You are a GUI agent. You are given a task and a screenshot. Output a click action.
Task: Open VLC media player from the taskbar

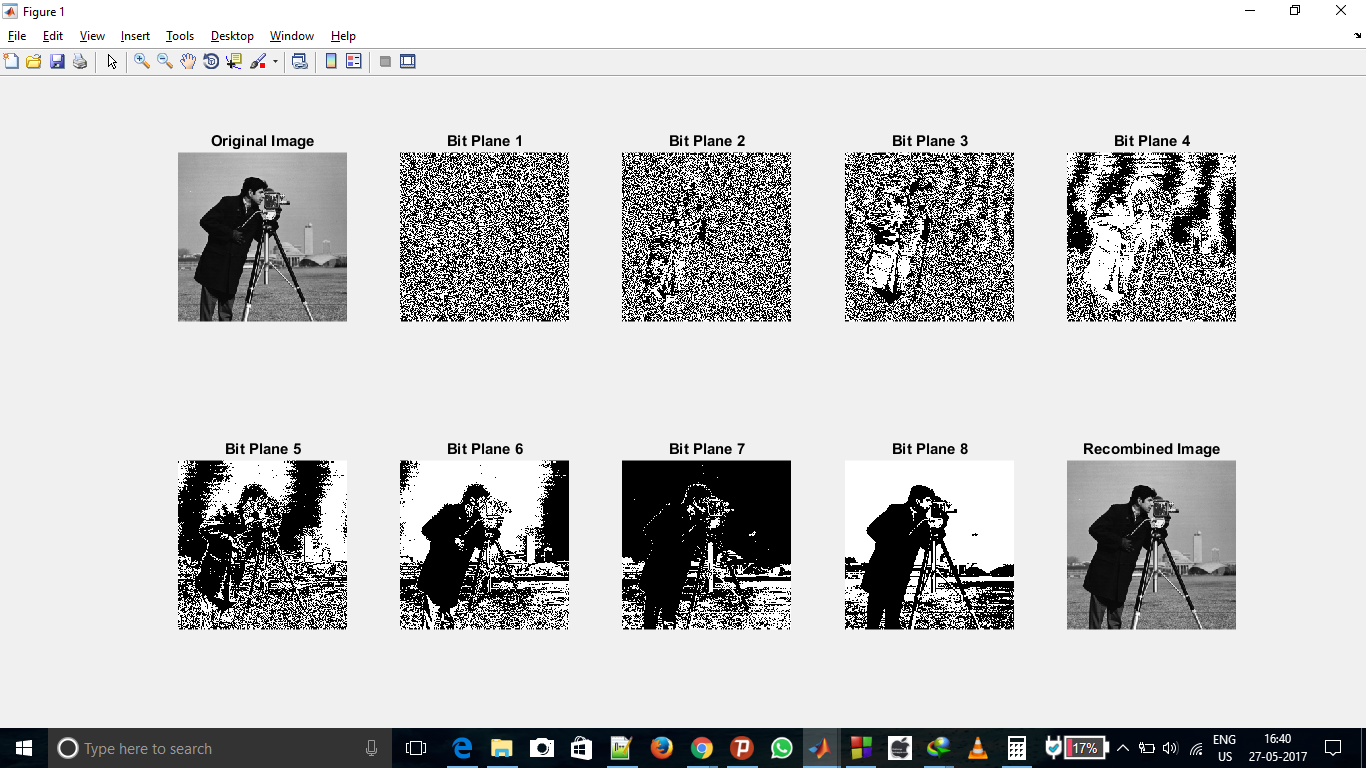[978, 748]
